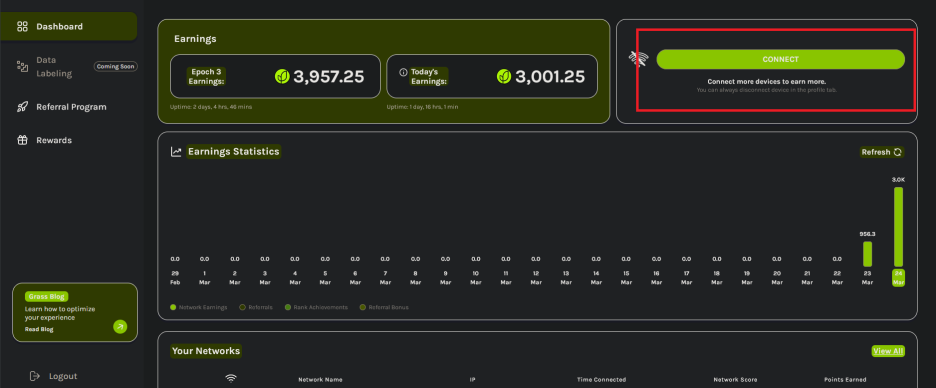This screenshot has height=388, width=936.
Task: Open the Referral Program page
Action: point(71,107)
